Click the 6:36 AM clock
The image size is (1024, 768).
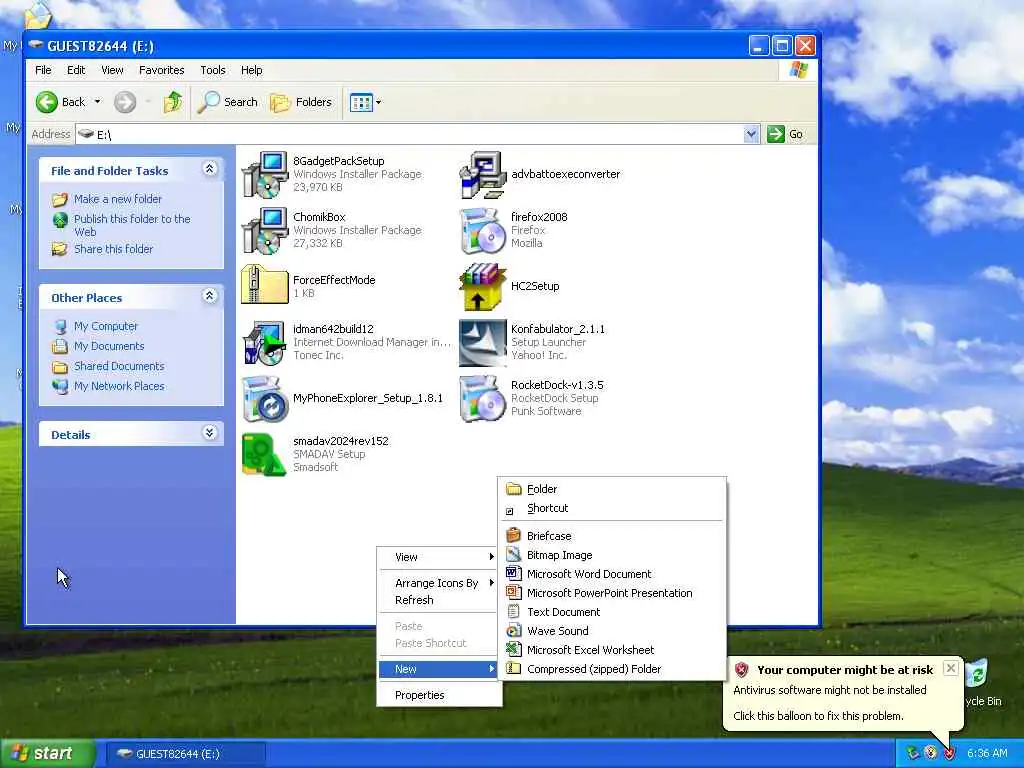[987, 754]
